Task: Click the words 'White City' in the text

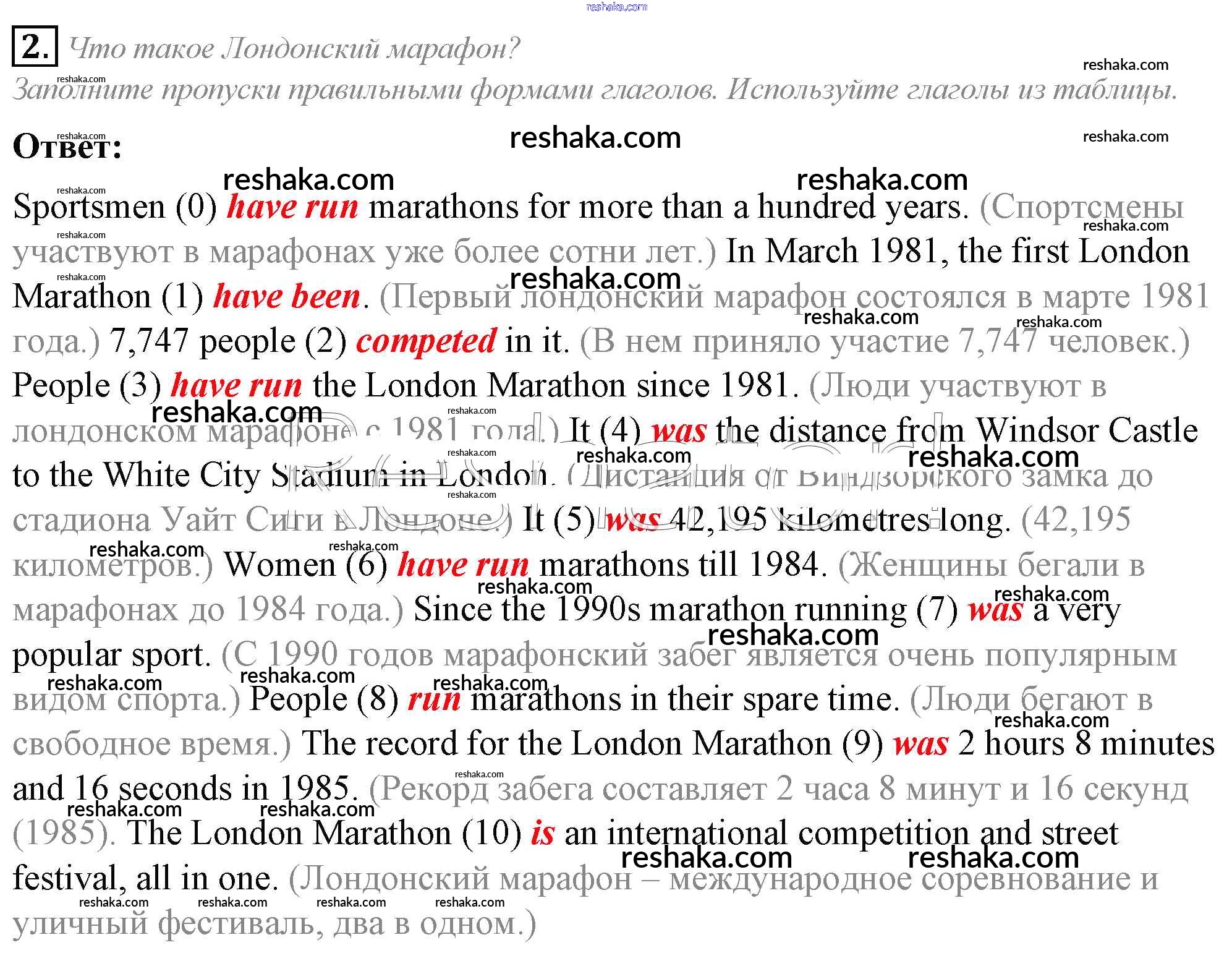Action: (x=182, y=475)
